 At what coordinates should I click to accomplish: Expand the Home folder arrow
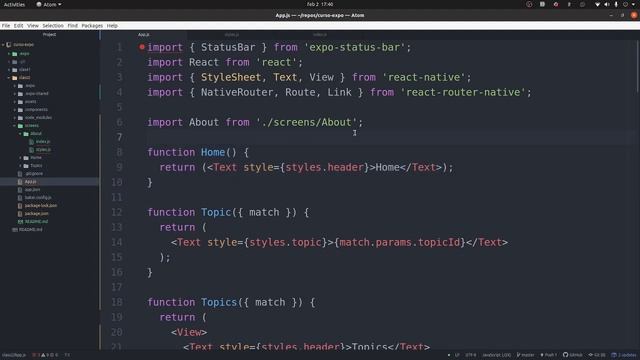pyautogui.click(x=20, y=158)
